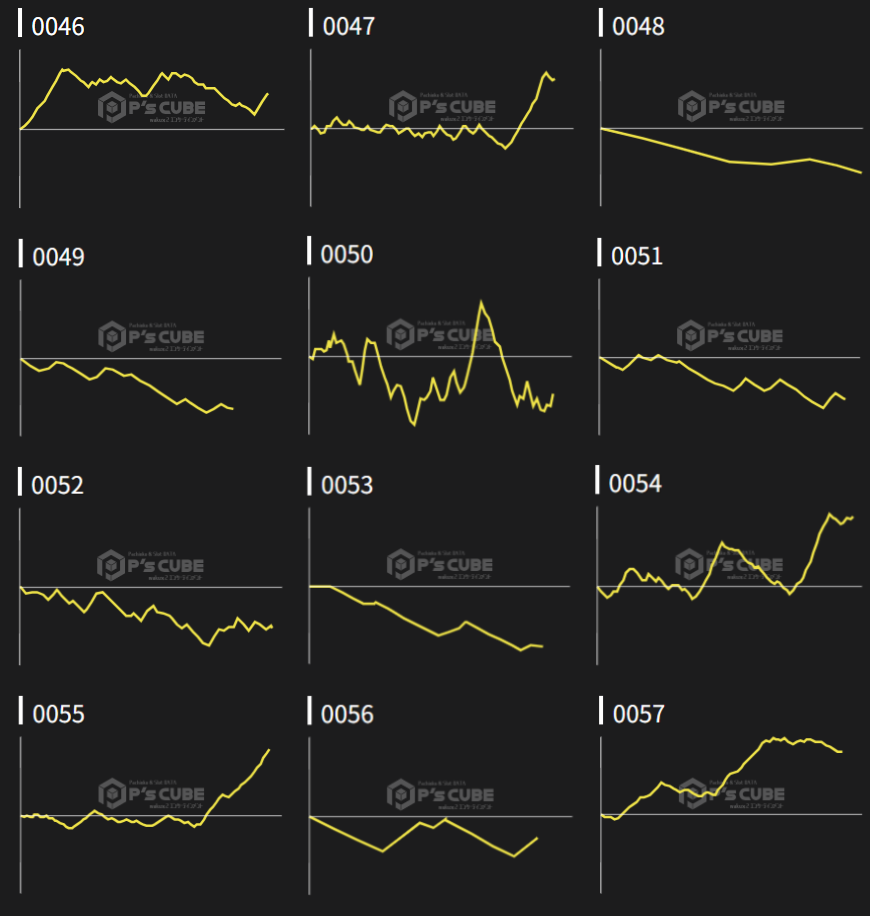Image resolution: width=870 pixels, height=916 pixels.
Task: Choose the 0049 machine number label
Action: [x=58, y=257]
